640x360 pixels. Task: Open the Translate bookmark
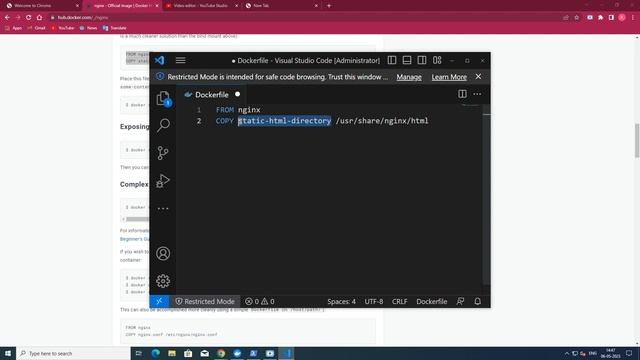pos(115,28)
